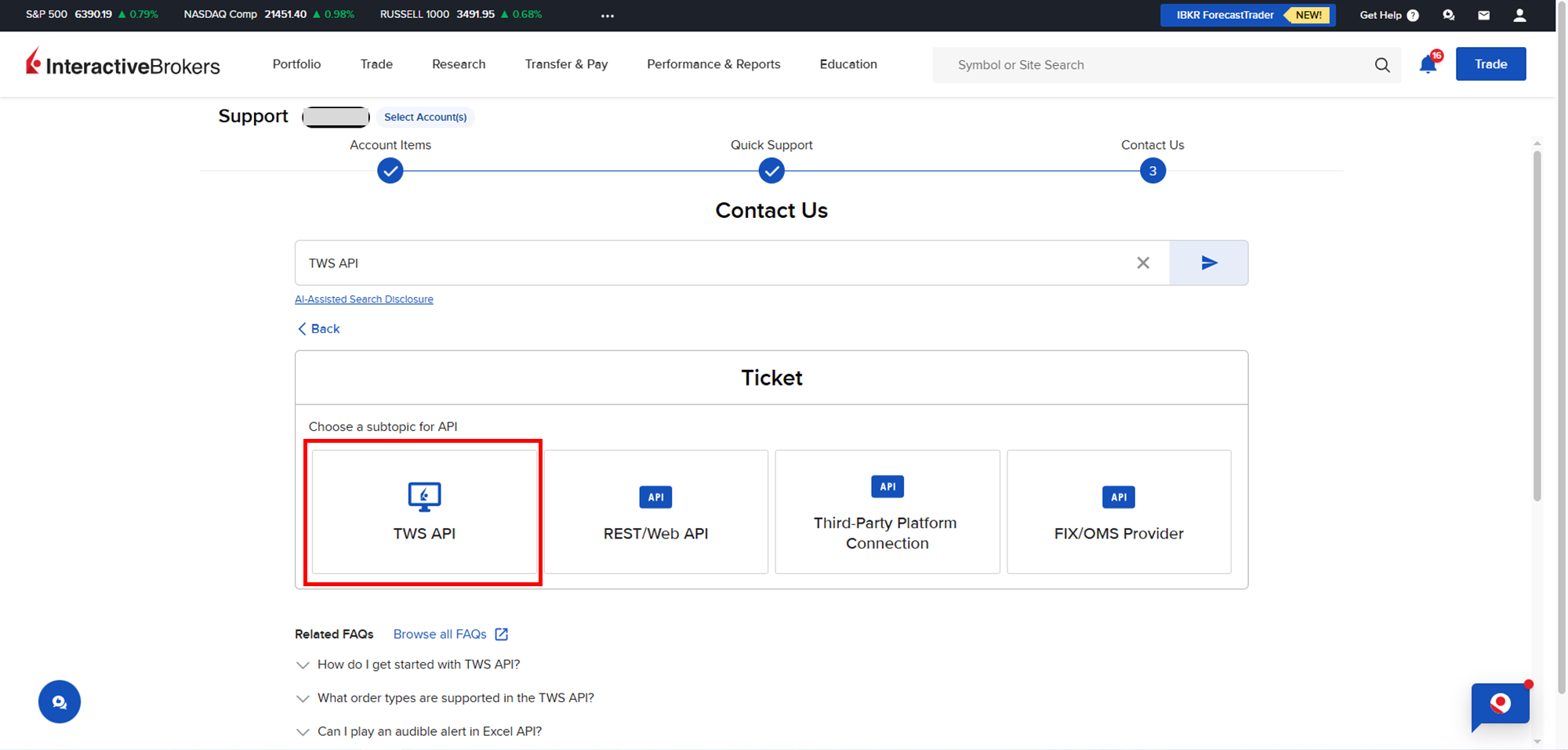Click round support chat button bottom left
The height and width of the screenshot is (750, 1568).
60,701
